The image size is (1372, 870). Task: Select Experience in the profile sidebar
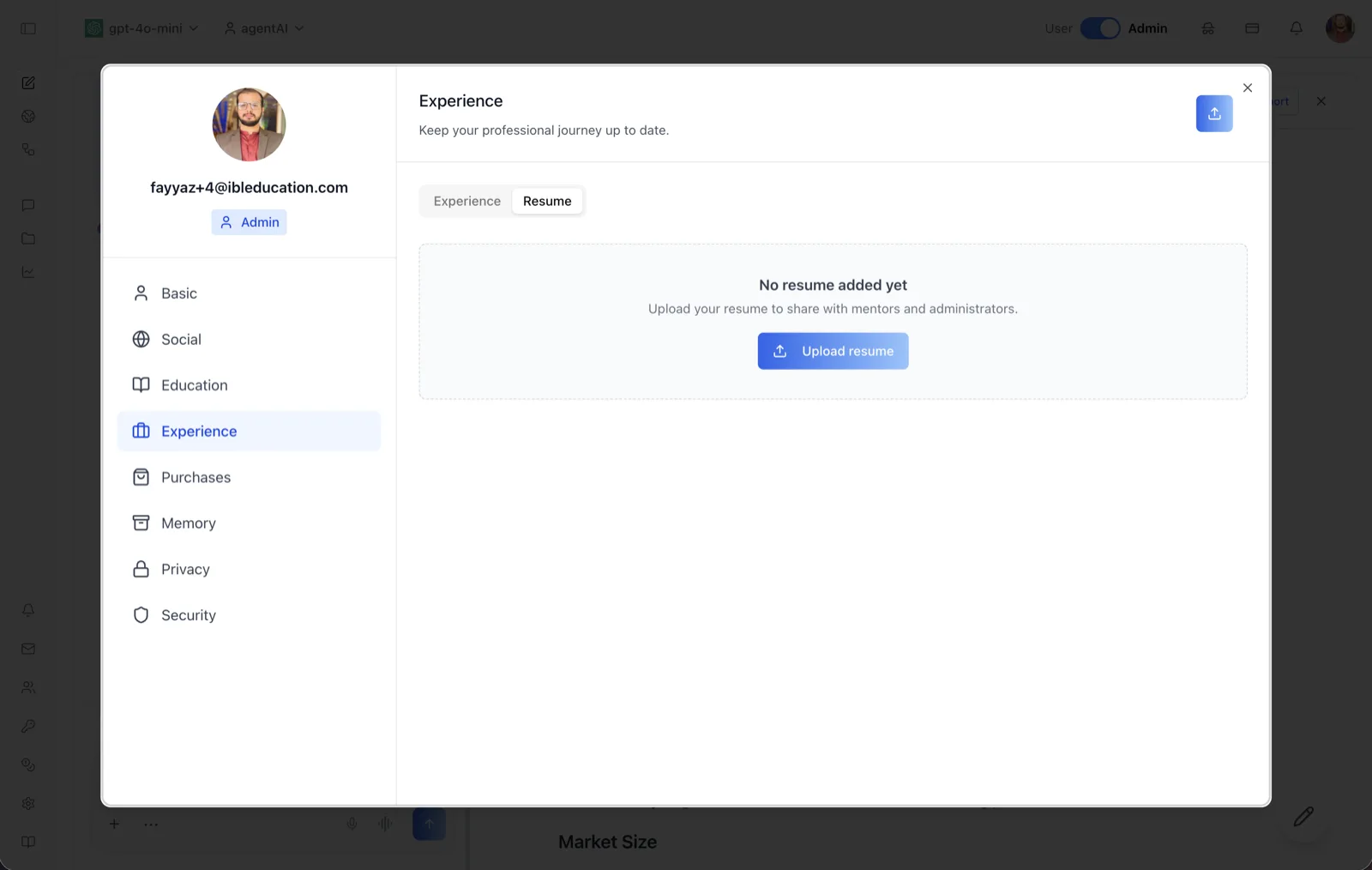[249, 431]
